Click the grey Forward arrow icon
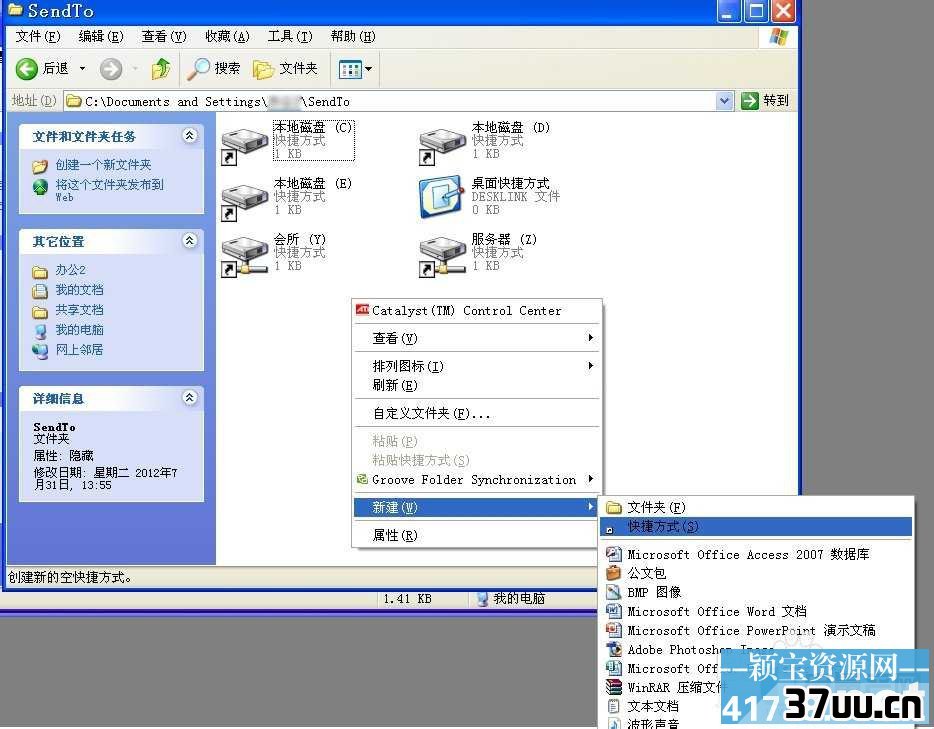The image size is (934, 729). (111, 69)
